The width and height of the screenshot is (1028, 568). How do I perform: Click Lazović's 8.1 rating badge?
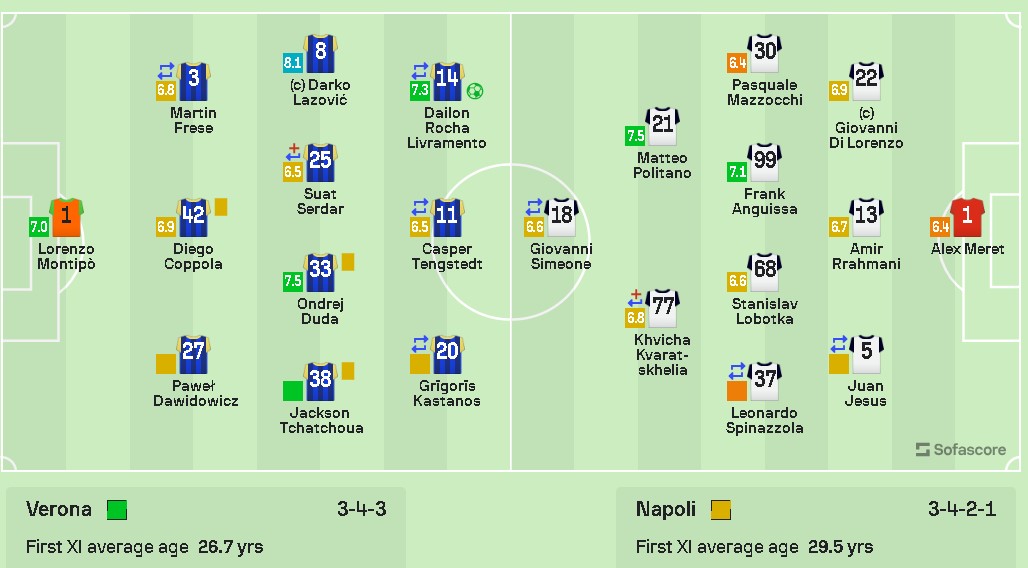293,63
